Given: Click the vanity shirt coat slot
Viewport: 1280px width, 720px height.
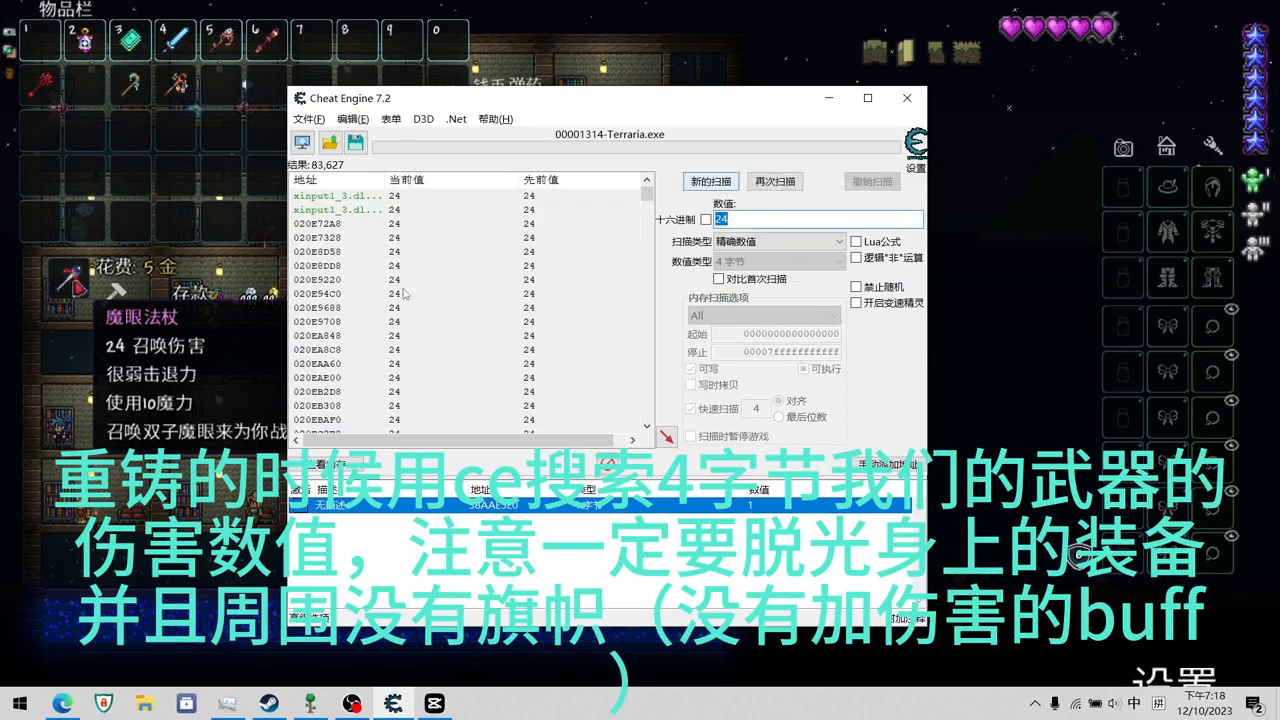Looking at the screenshot, I should 1167,232.
